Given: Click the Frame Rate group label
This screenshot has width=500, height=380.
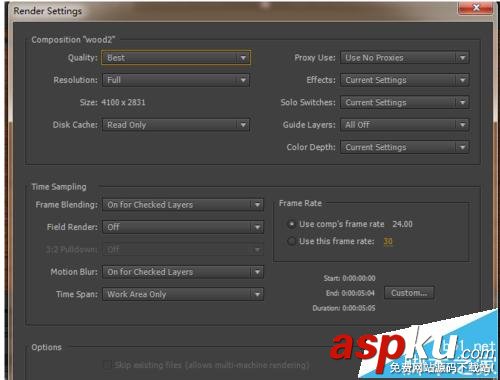Looking at the screenshot, I should pyautogui.click(x=300, y=203).
